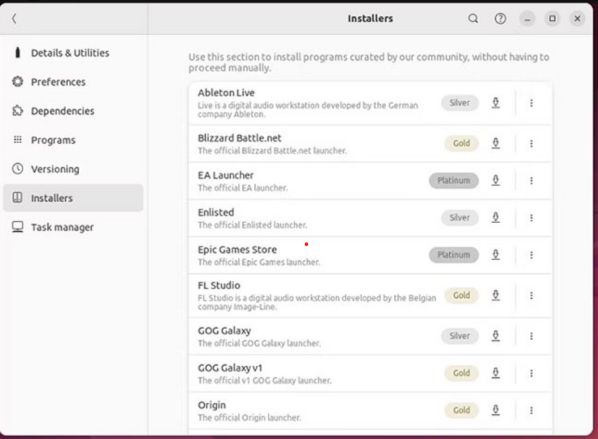Open the help question mark icon

pos(500,18)
